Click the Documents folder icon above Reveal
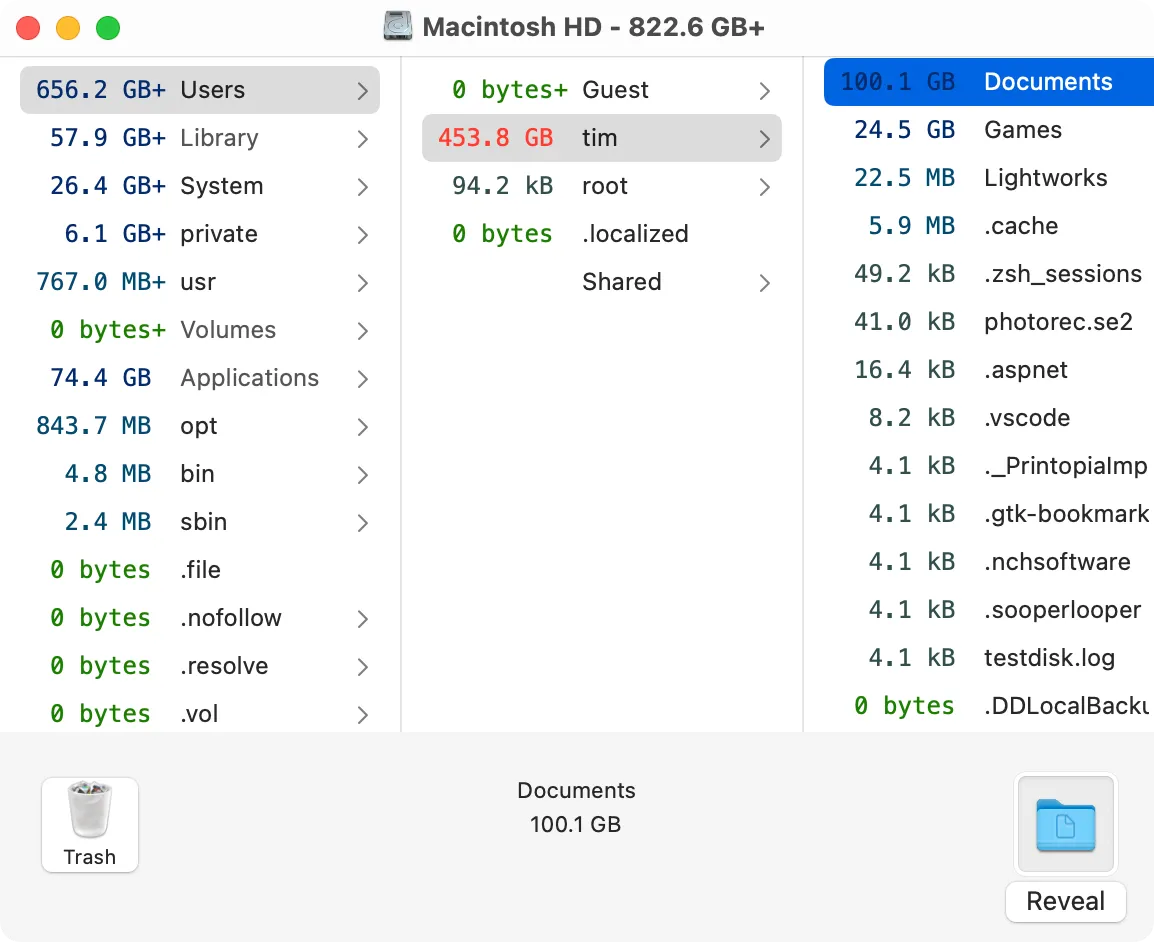1154x942 pixels. coord(1065,825)
